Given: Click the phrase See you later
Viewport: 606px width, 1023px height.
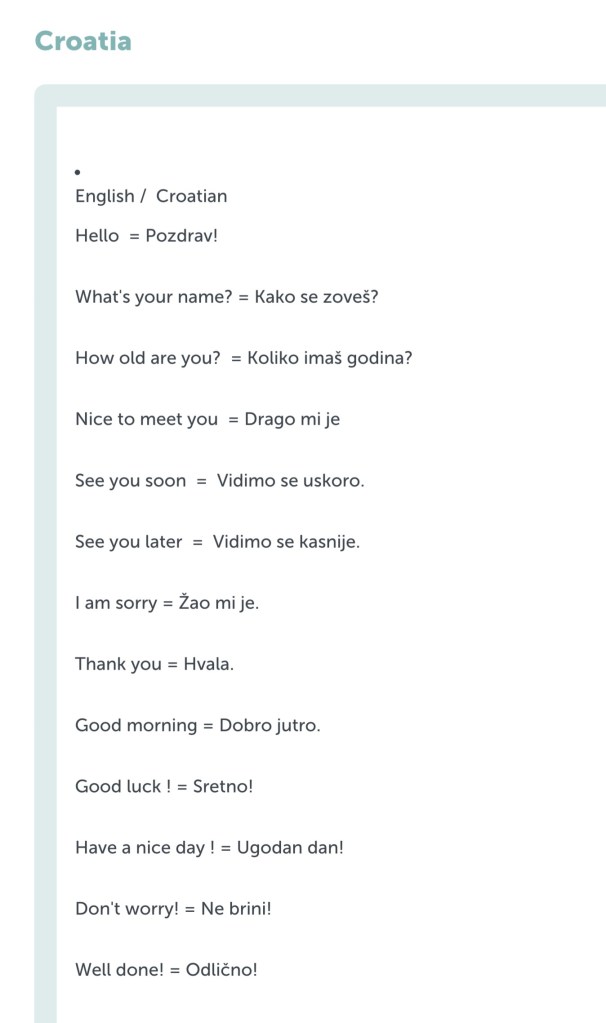Looking at the screenshot, I should [128, 542].
